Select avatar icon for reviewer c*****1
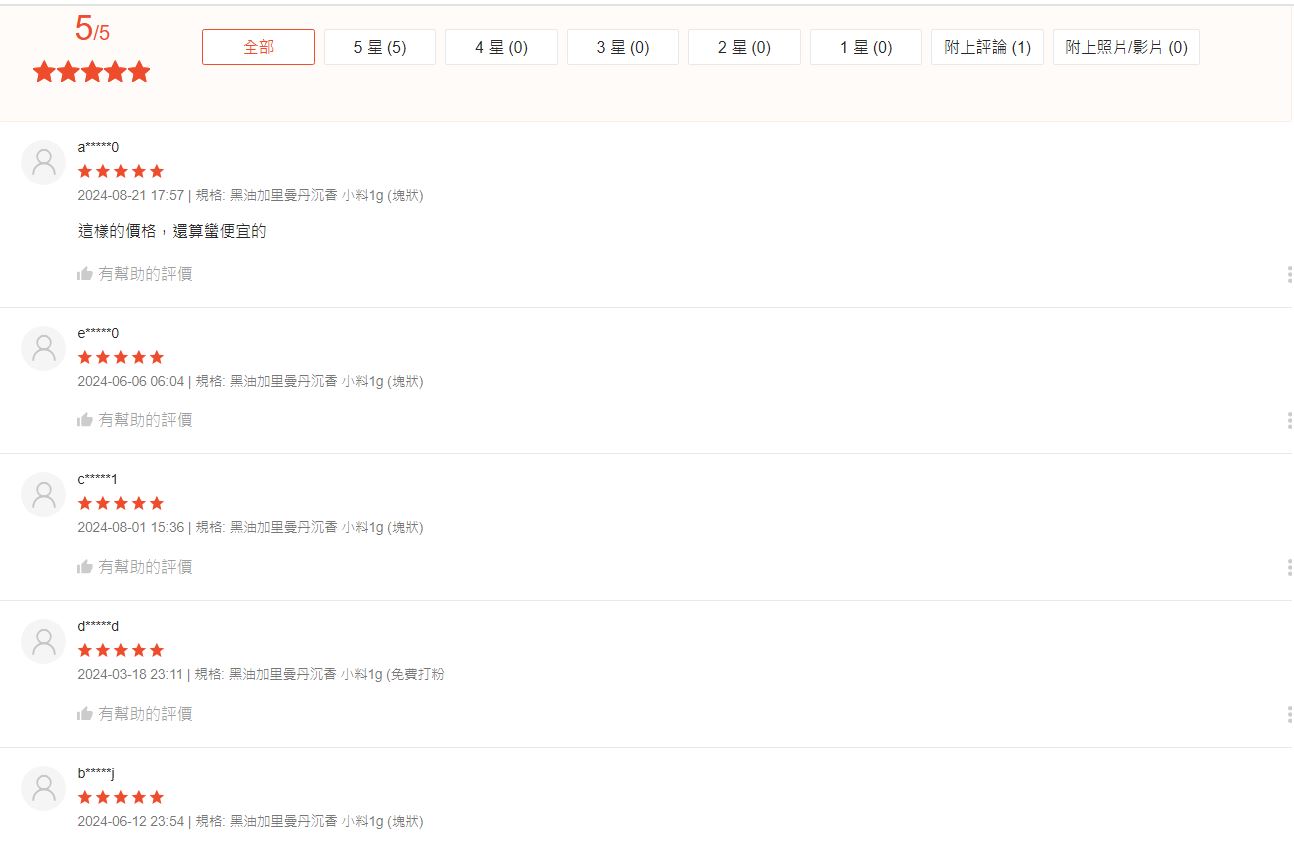Screen dimensions: 1294x842 click(x=43, y=494)
